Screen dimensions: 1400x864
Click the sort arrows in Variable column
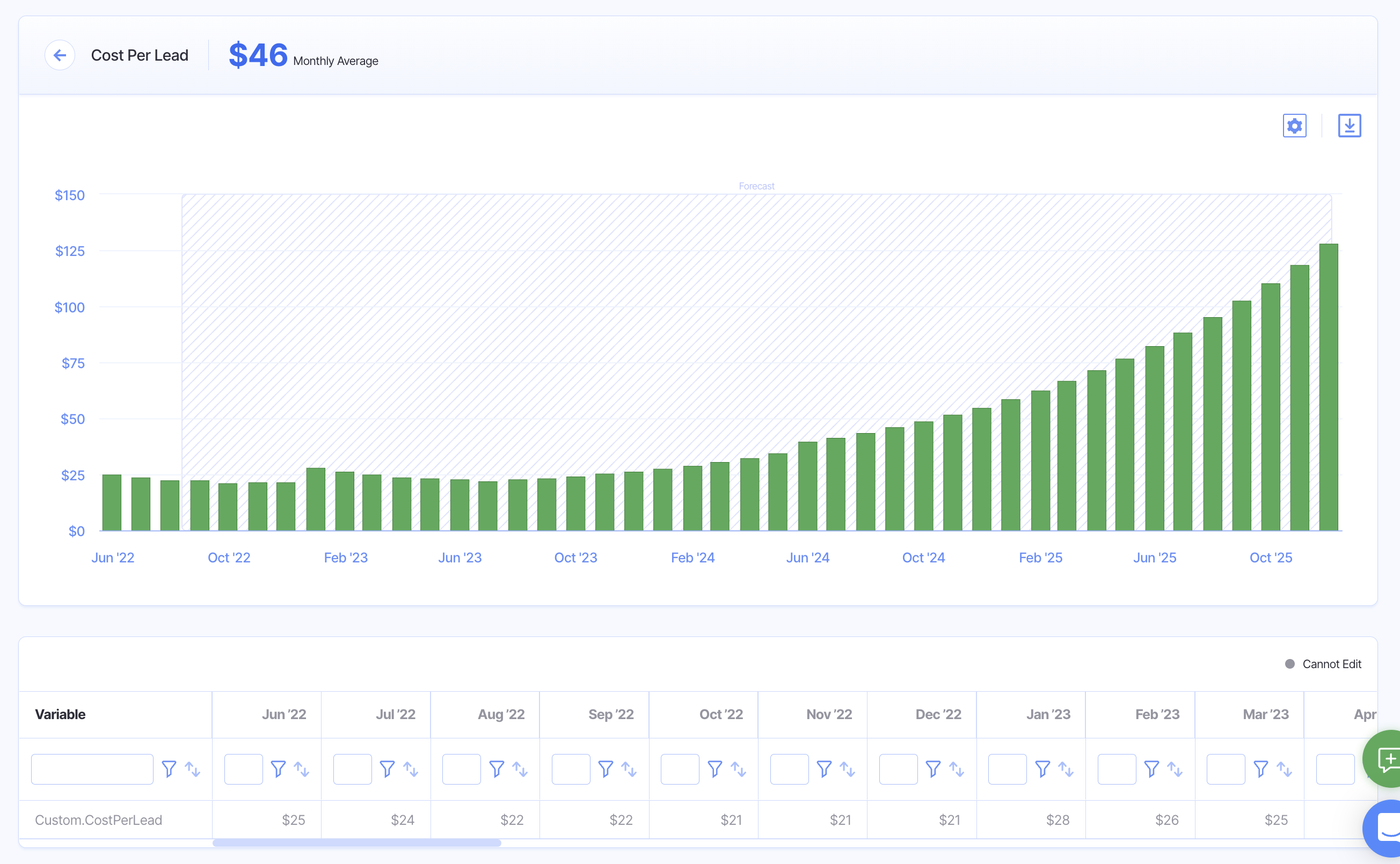(193, 769)
